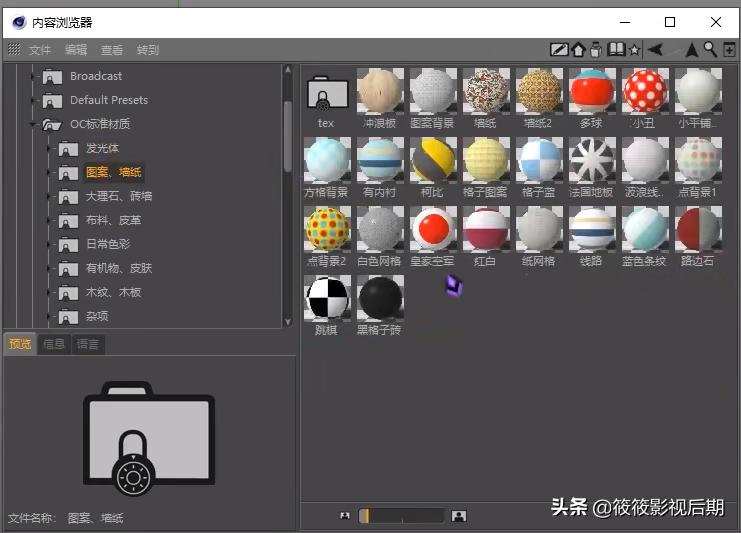741x533 pixels.
Task: Click the Broadcast folder icon
Action: tap(52, 77)
